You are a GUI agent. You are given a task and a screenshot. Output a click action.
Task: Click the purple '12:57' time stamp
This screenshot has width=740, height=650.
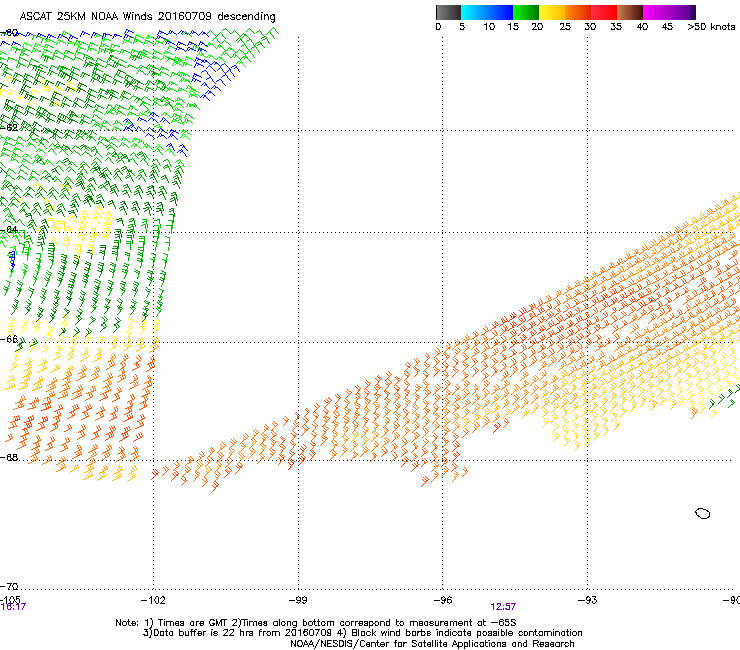(x=503, y=607)
